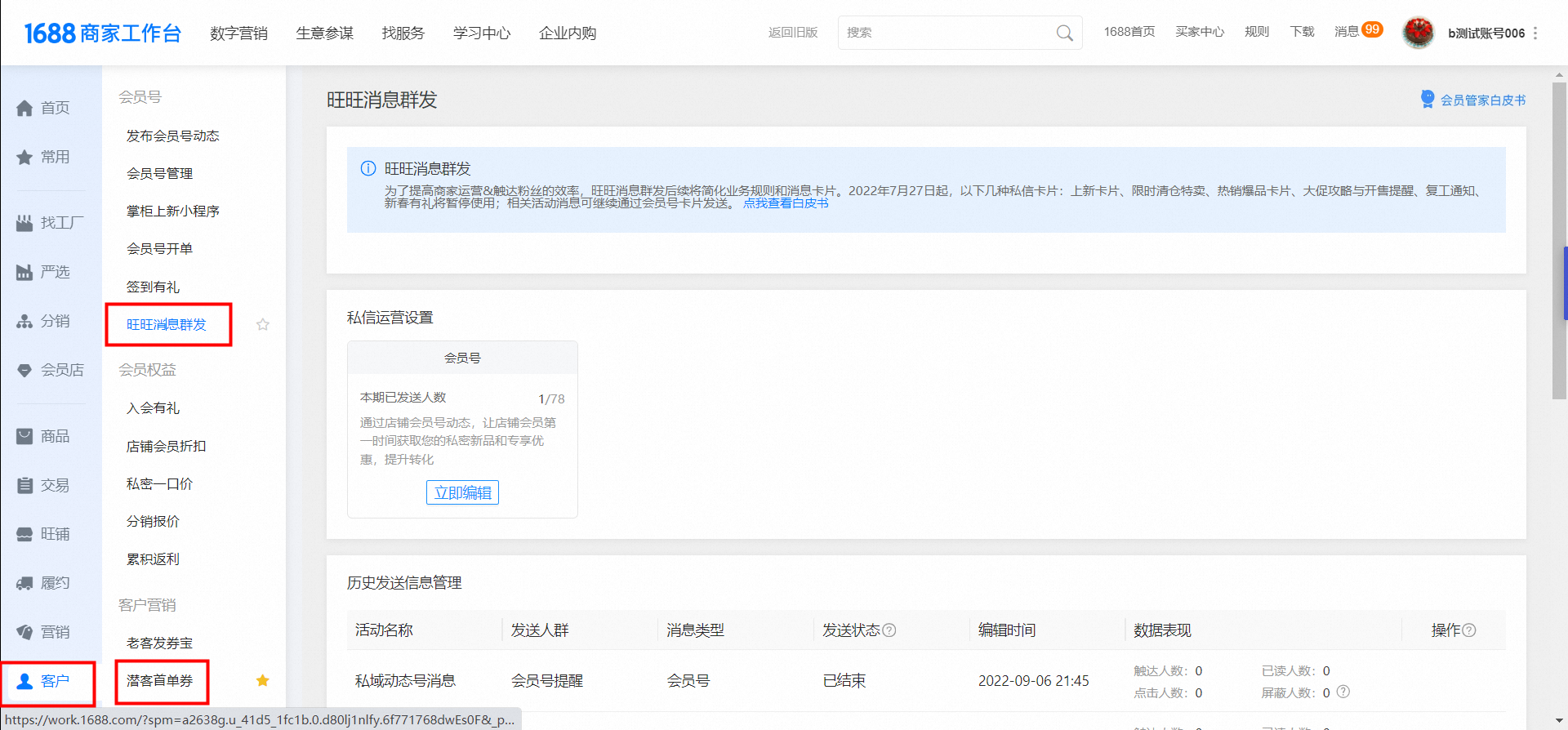Viewport: 1568px width, 730px height.
Task: Open the 学习中心 top menu
Action: tap(482, 33)
